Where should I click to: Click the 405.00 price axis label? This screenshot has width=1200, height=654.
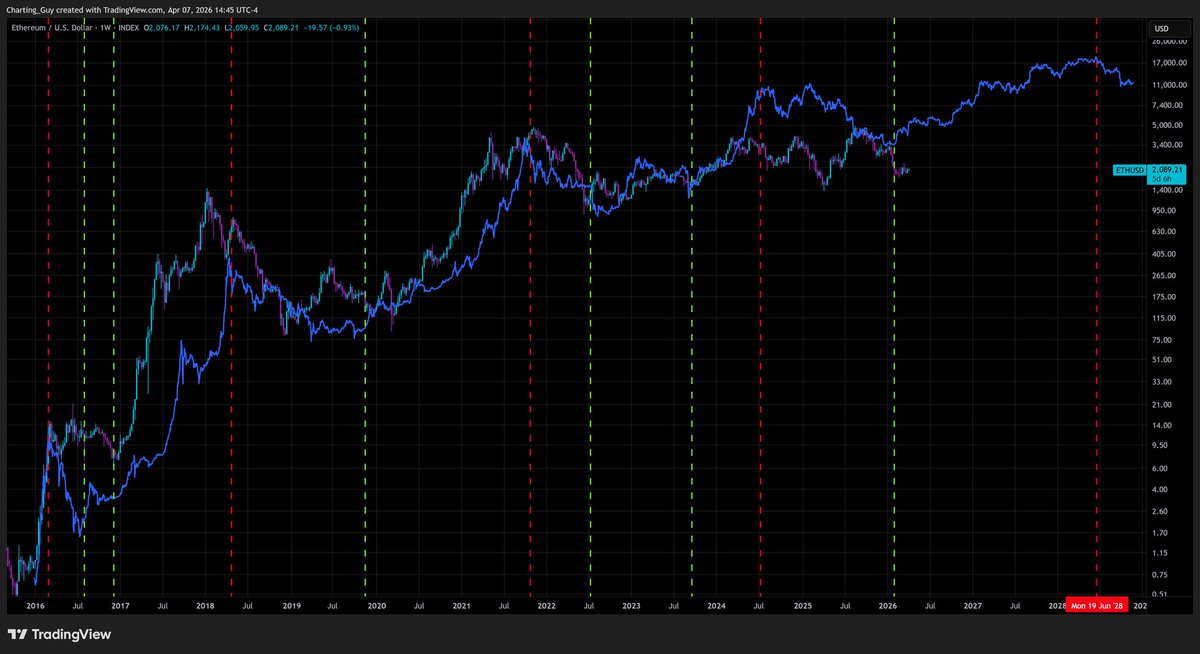coord(1164,254)
